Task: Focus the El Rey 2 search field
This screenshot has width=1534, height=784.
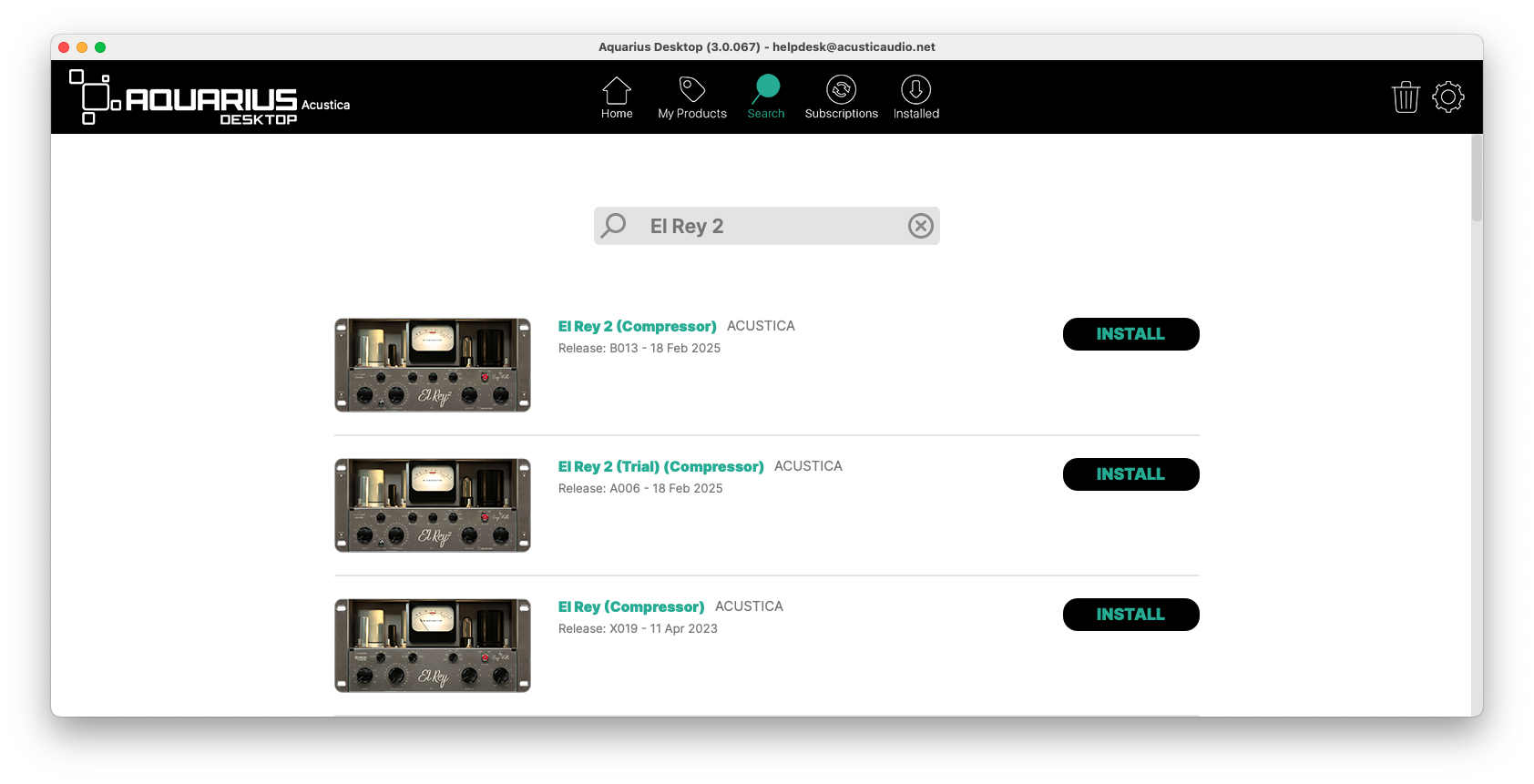Action: pyautogui.click(x=767, y=226)
